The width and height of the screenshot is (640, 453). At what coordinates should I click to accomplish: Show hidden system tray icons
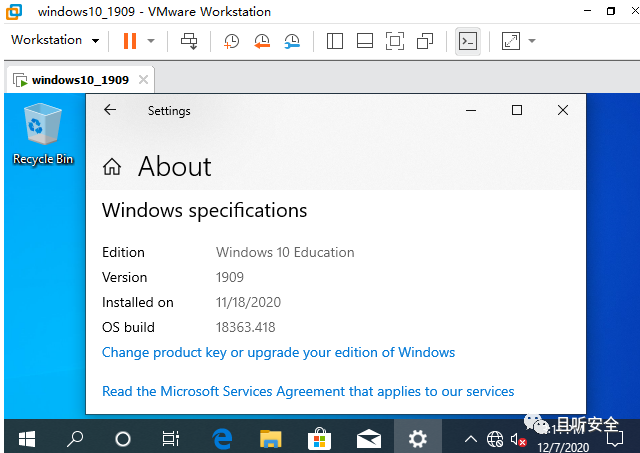pos(471,439)
